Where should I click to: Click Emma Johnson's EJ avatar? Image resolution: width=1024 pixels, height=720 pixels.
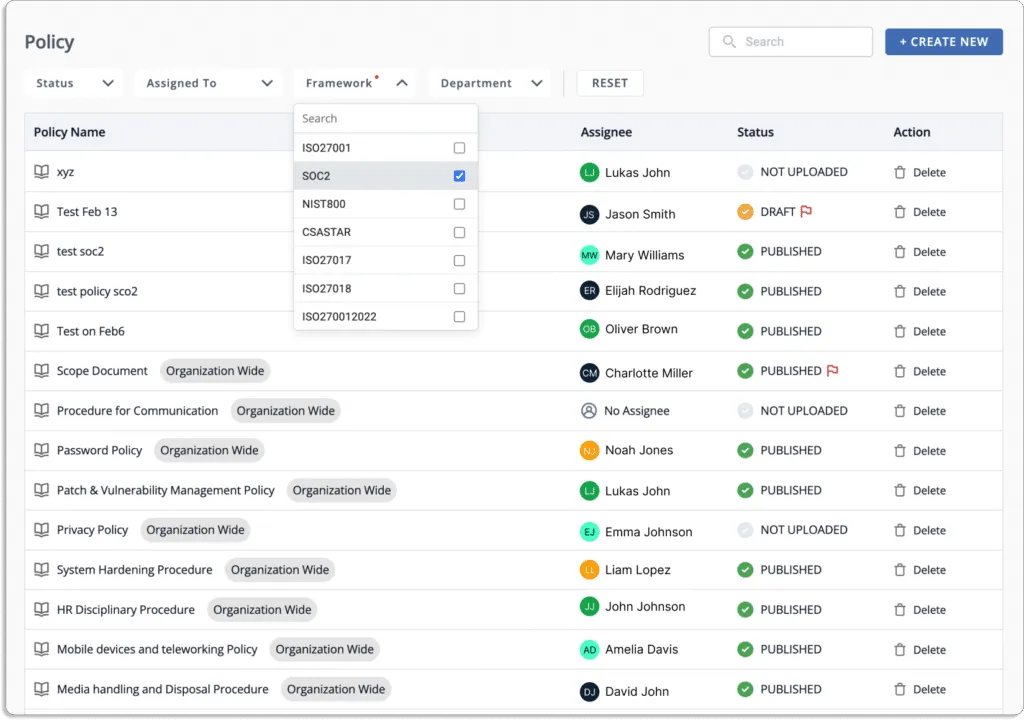click(589, 532)
